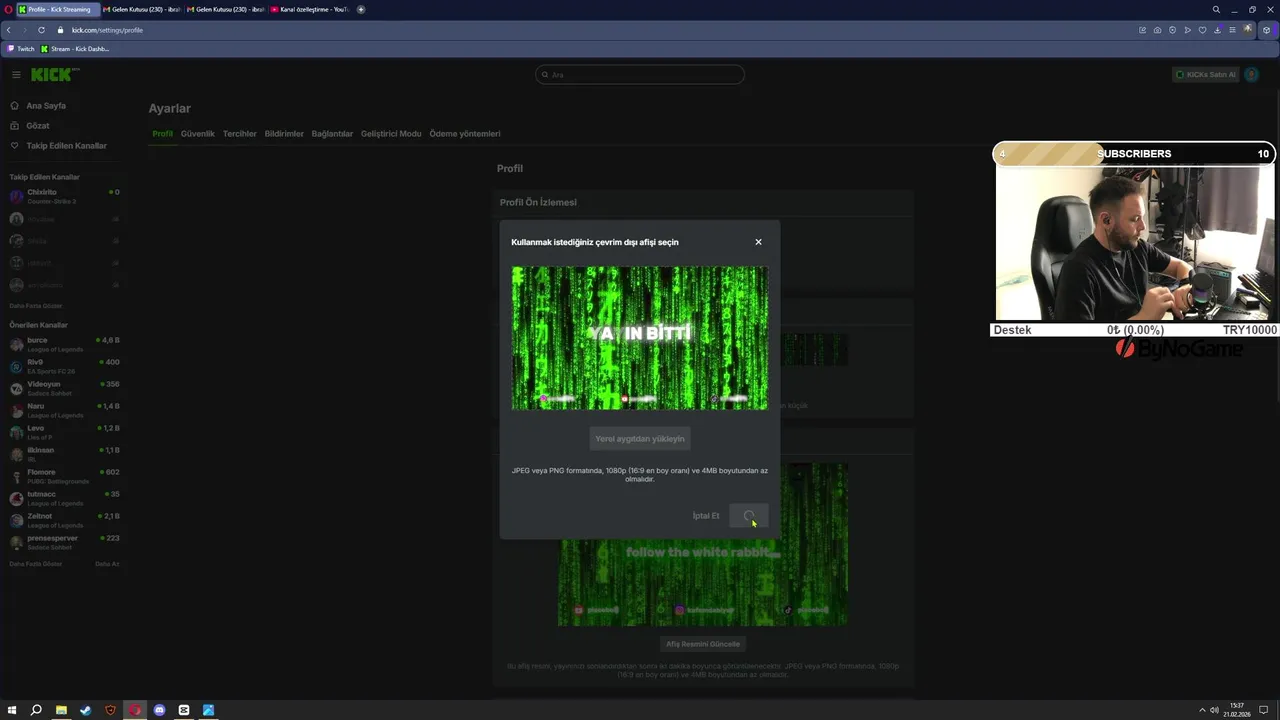
Task: Open the Bildirimler tab
Action: (284, 134)
